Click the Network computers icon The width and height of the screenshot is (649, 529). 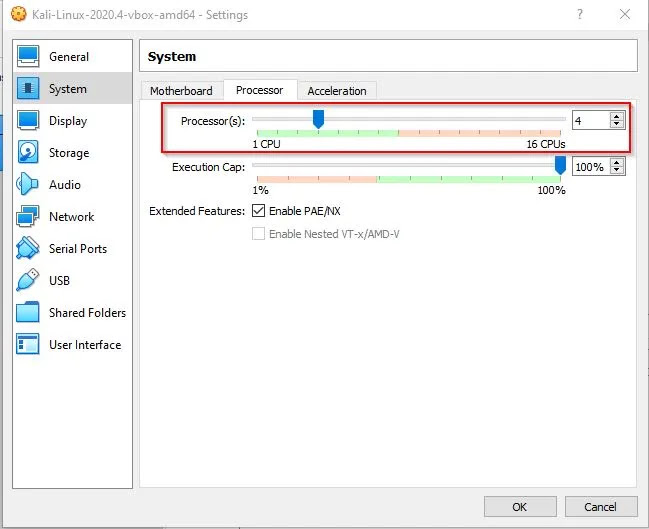click(x=28, y=216)
